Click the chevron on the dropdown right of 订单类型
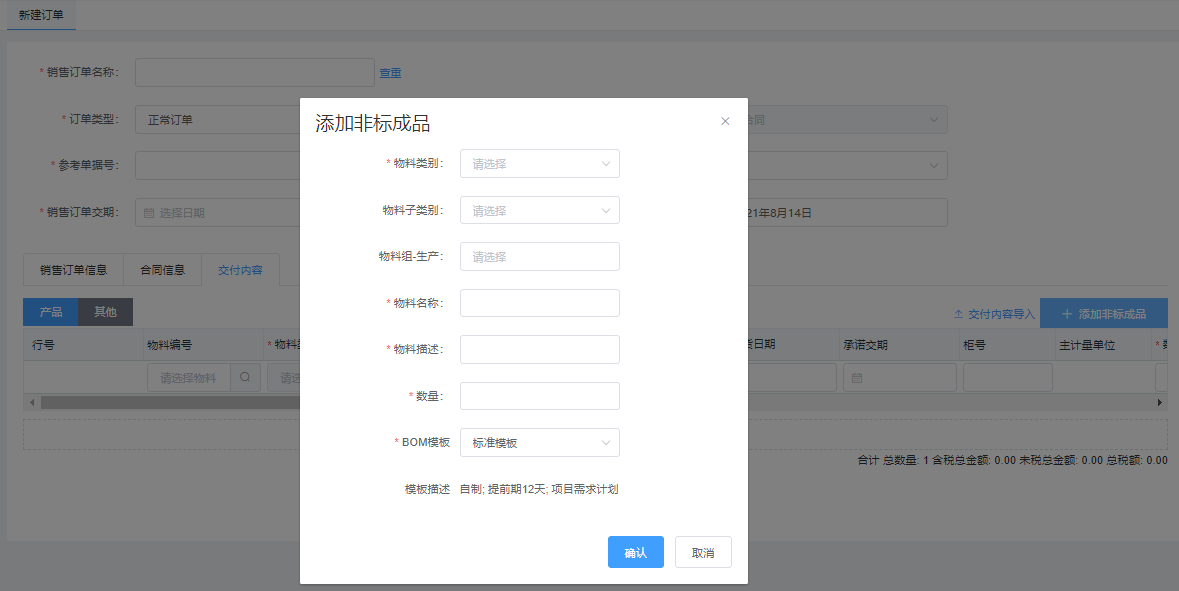Viewport: 1179px width, 591px height. click(934, 120)
